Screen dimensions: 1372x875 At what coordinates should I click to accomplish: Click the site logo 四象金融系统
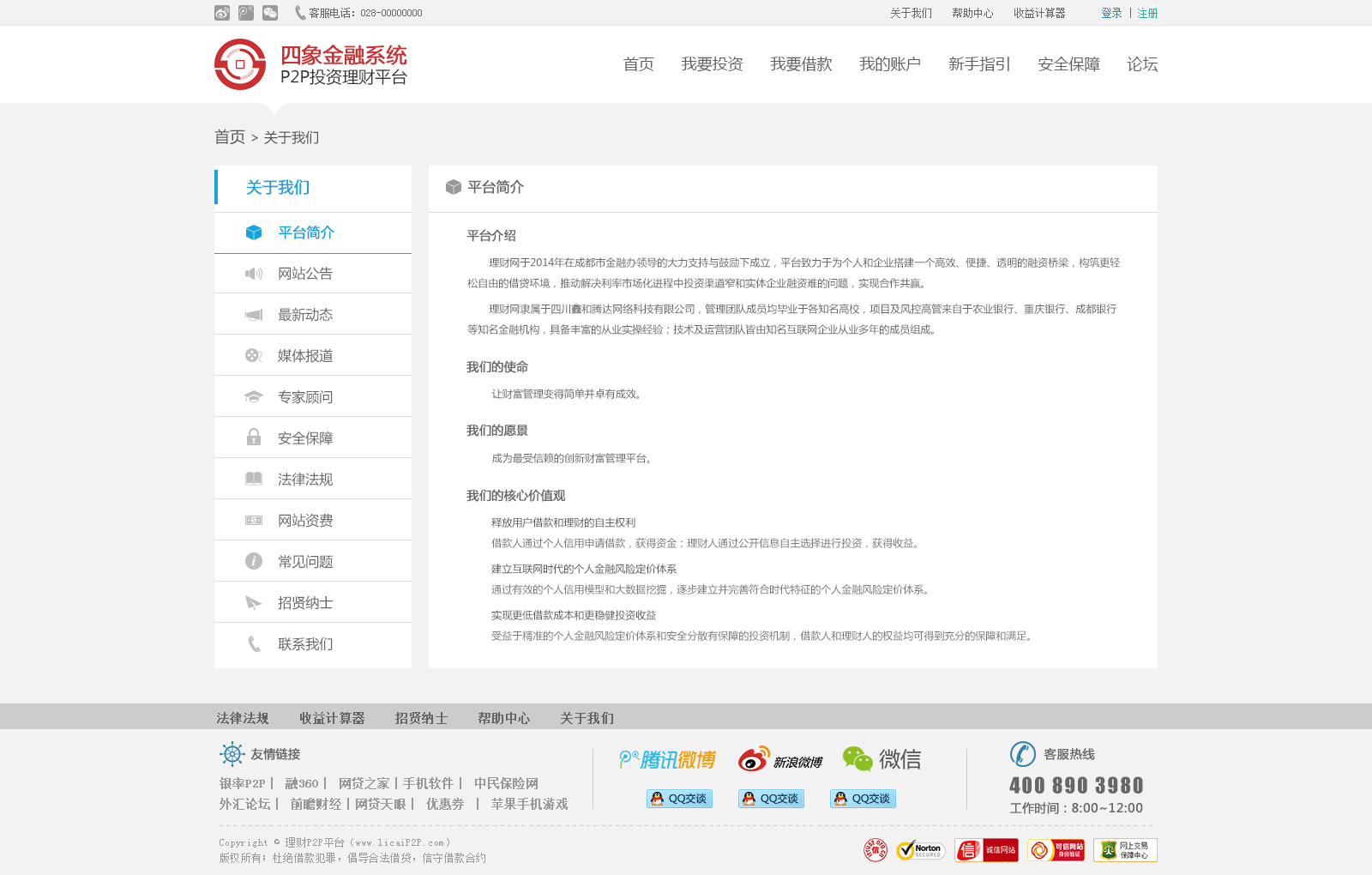[x=310, y=64]
